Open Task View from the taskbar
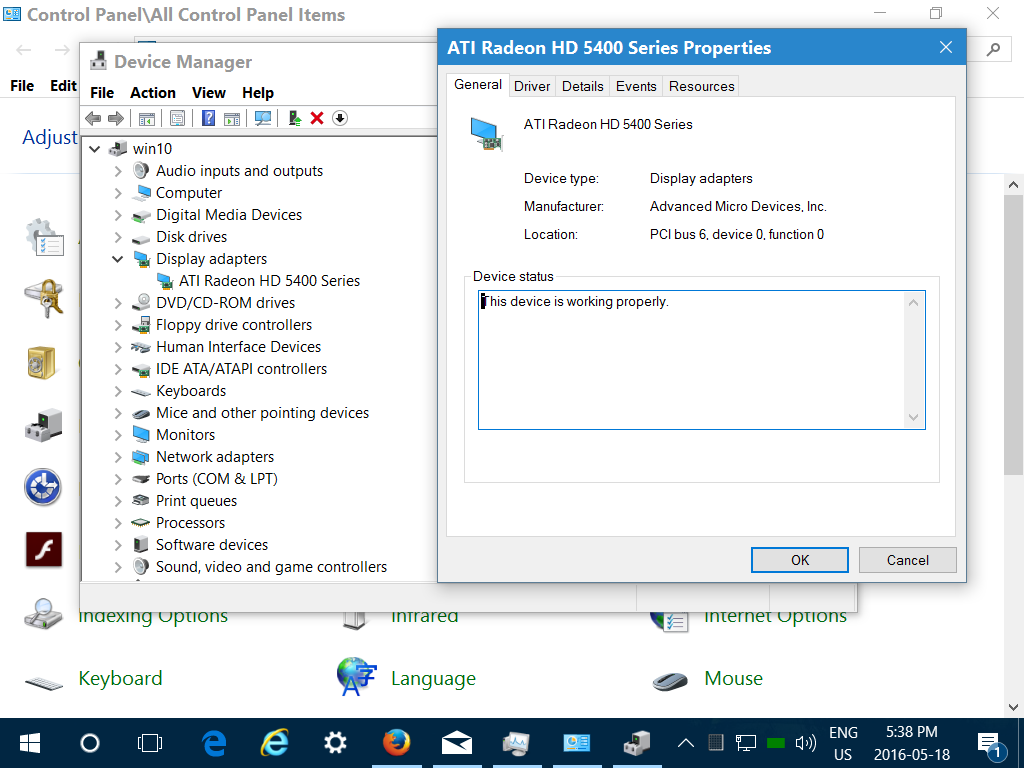 click(x=150, y=743)
